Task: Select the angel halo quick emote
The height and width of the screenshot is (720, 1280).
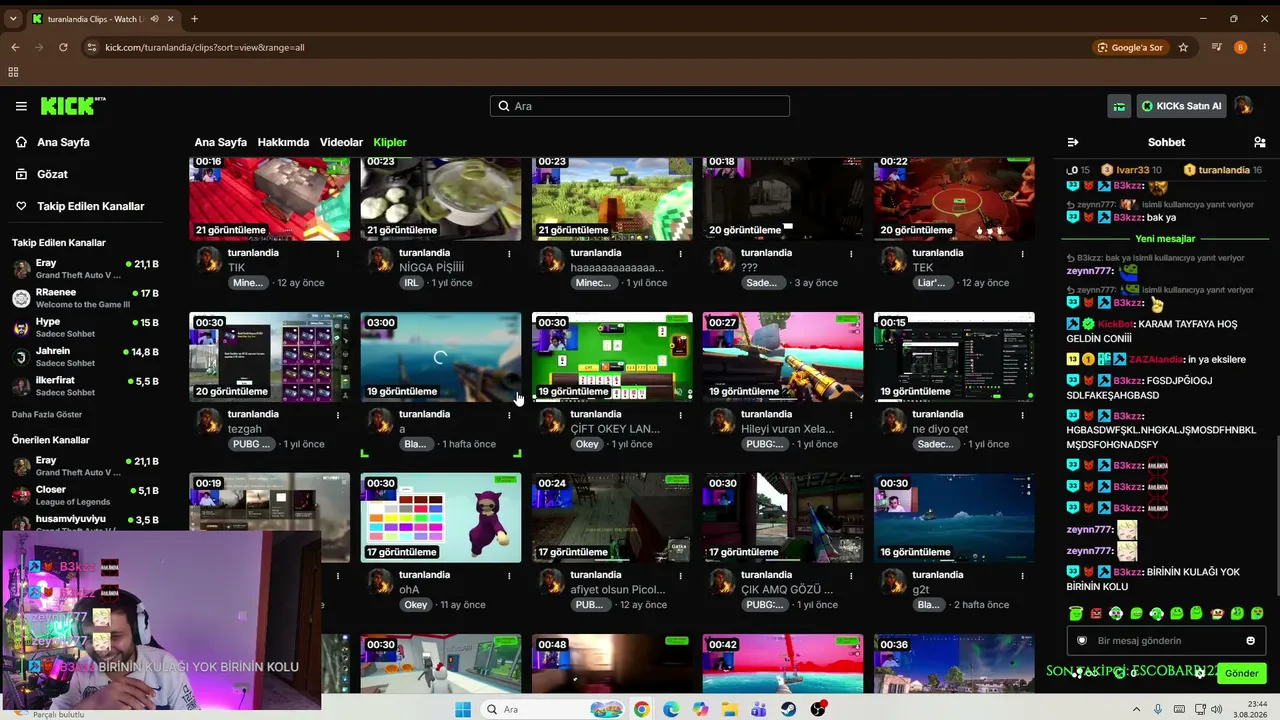Action: point(1075,613)
